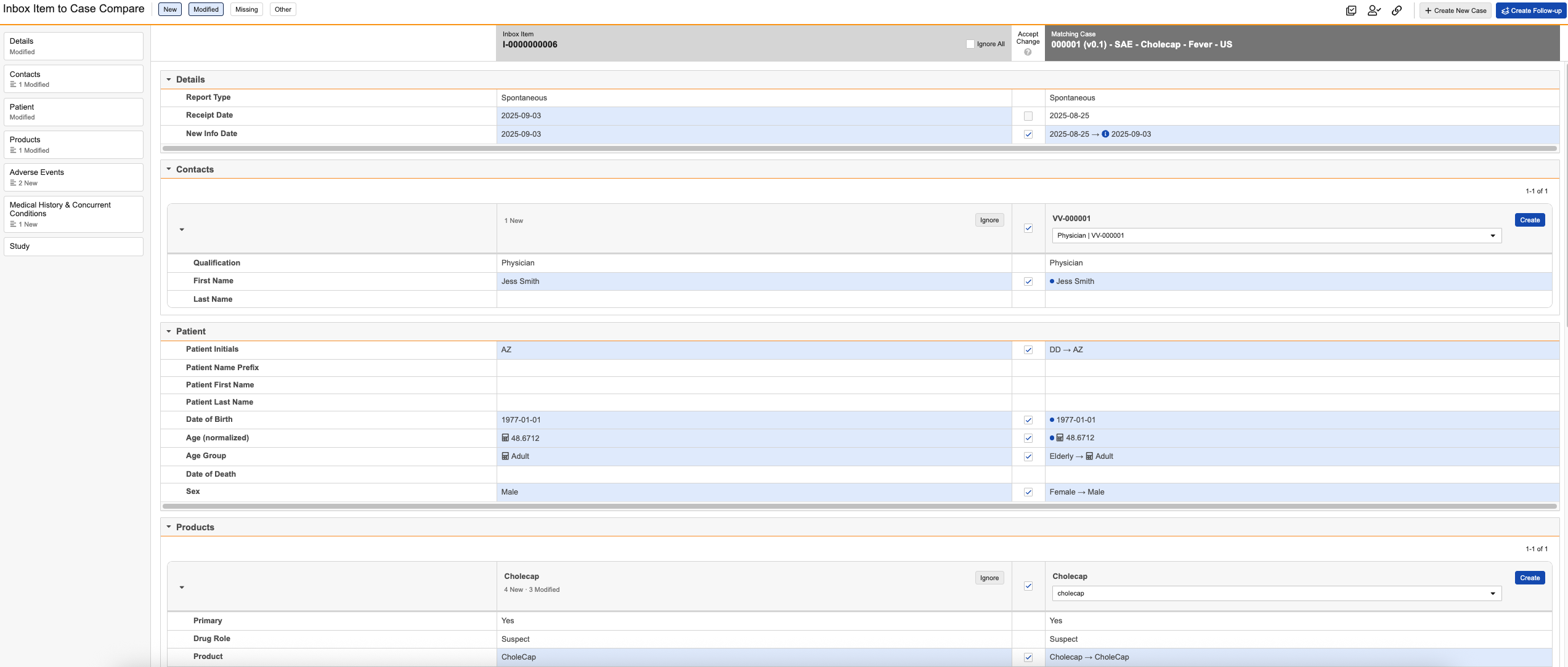Click the blue info icon in New Info Date
Viewport: 1568px width, 667px height.
click(x=1105, y=134)
